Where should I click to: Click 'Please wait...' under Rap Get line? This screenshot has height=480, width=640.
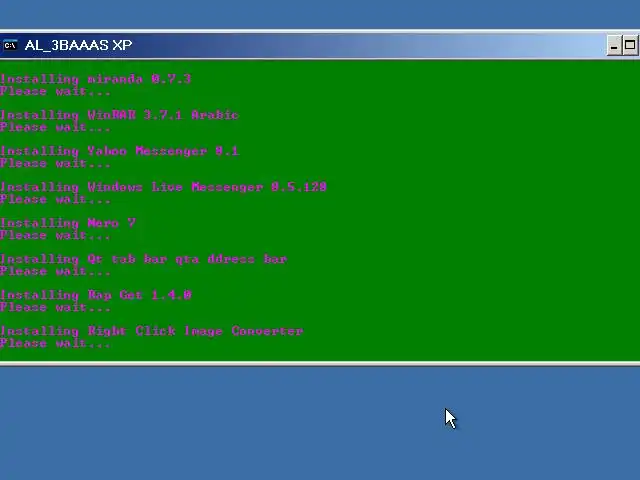[56, 307]
